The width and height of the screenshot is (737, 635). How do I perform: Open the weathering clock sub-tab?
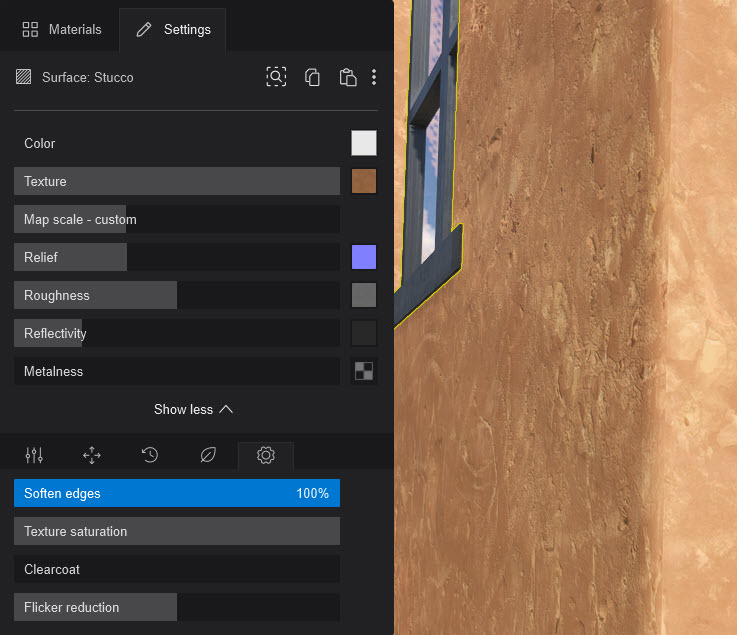click(150, 455)
